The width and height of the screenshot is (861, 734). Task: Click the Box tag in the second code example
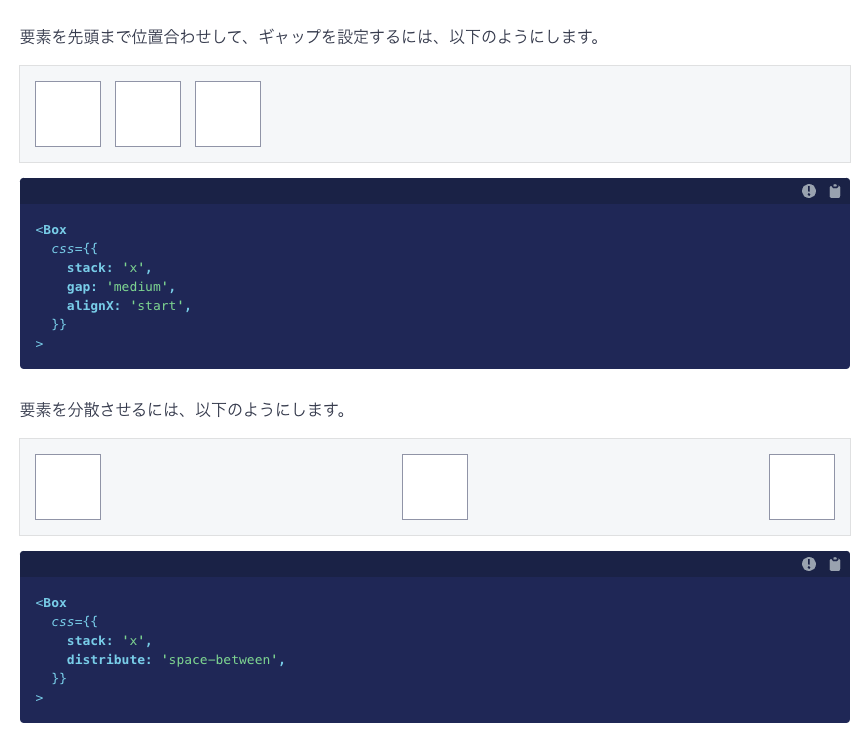[x=51, y=602]
